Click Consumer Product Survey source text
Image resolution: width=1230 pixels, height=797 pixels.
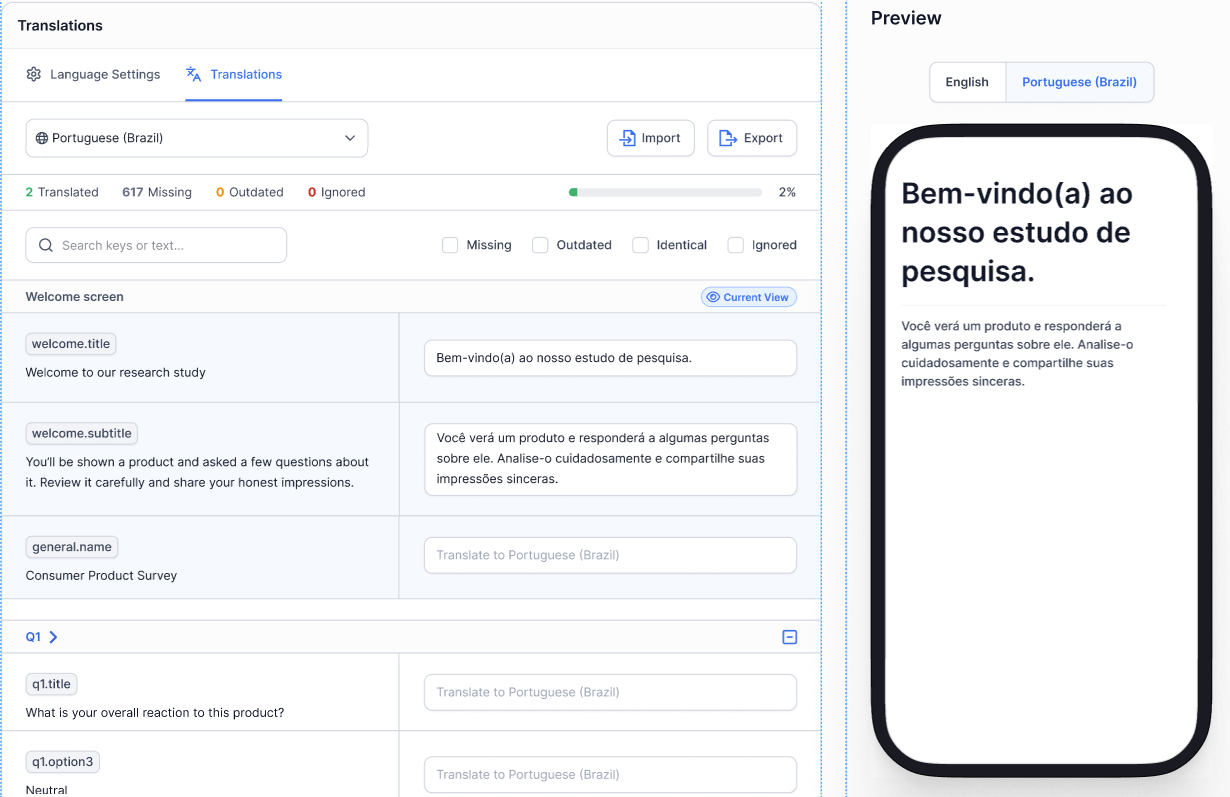[101, 576]
